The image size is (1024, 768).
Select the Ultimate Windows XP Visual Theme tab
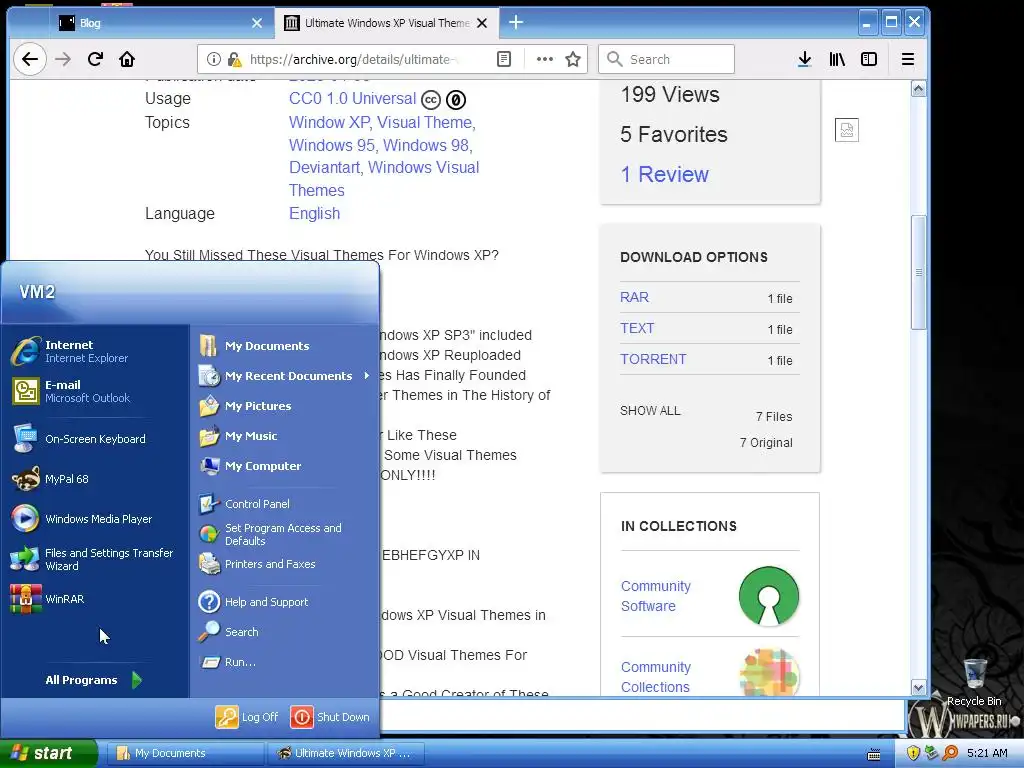[x=387, y=23]
